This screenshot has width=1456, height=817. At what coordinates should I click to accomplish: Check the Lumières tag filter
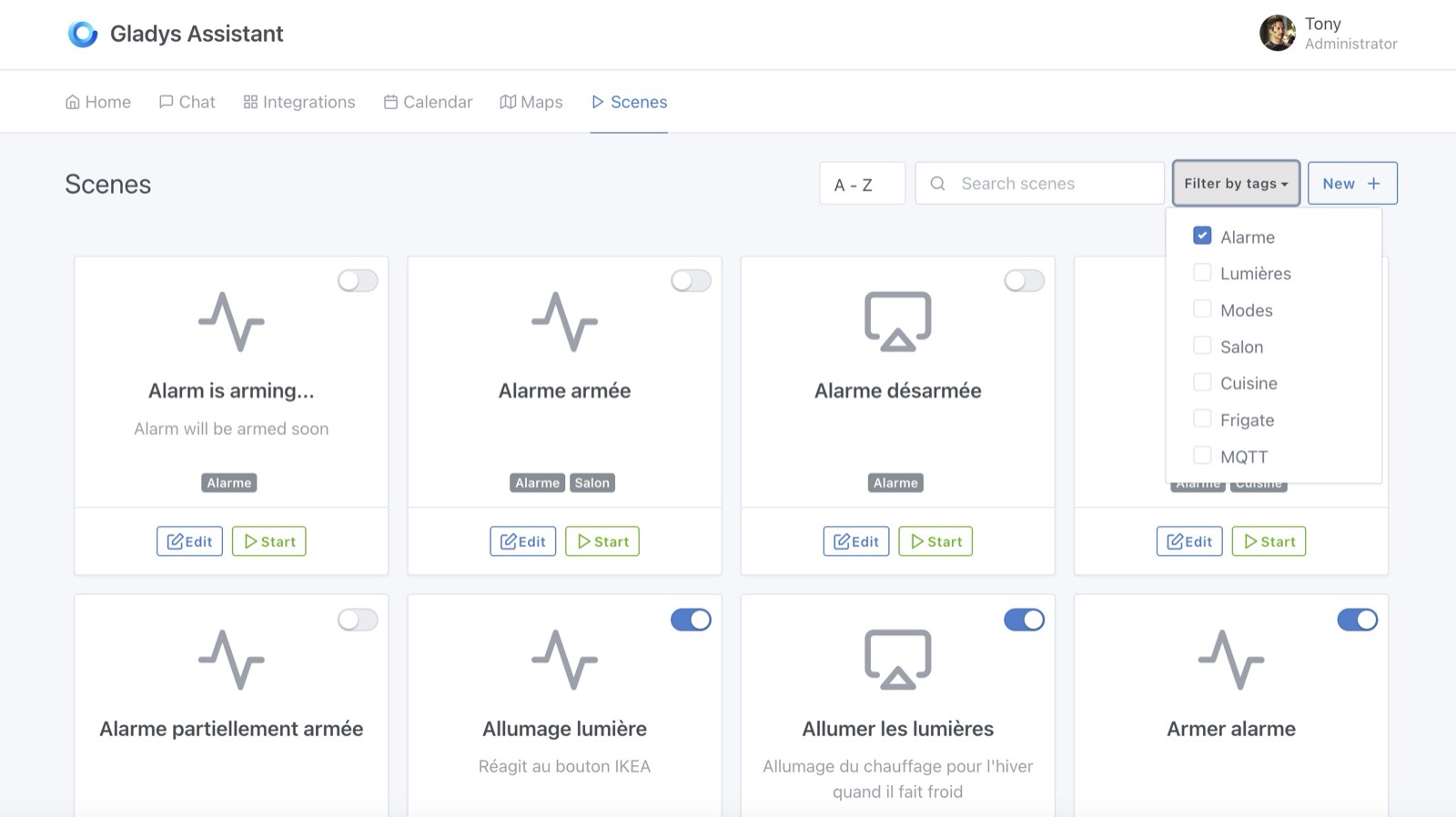pyautogui.click(x=1202, y=273)
